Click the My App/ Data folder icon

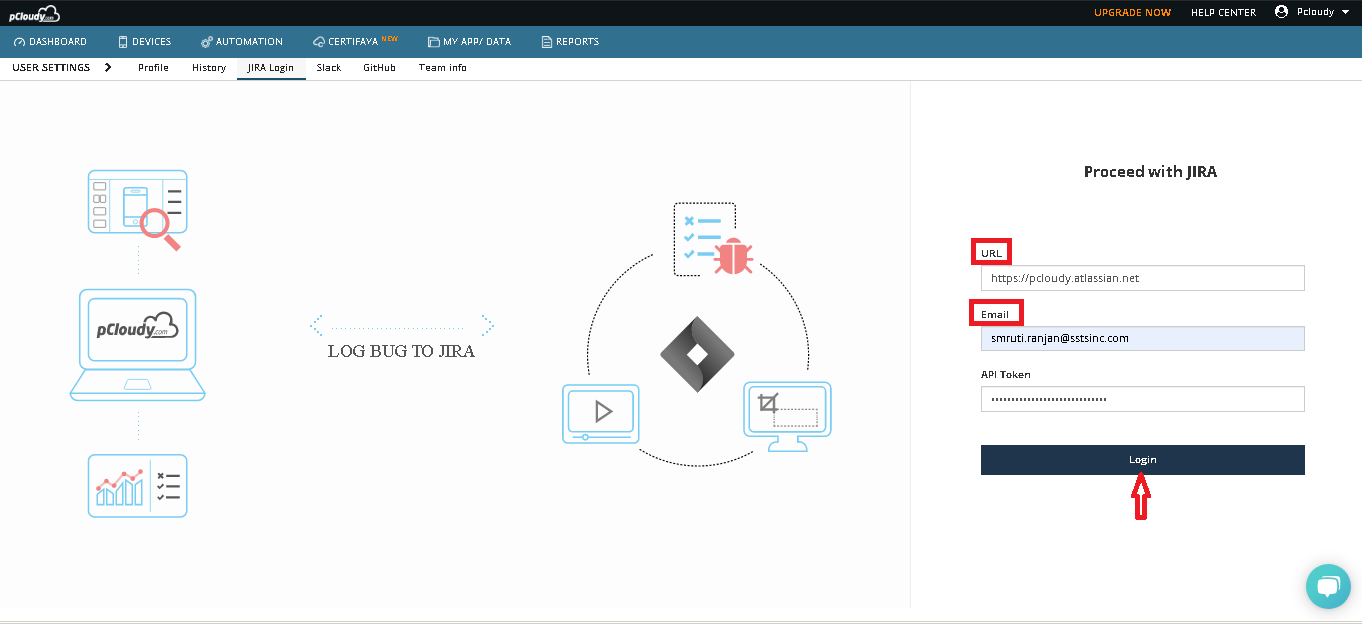[x=433, y=42]
